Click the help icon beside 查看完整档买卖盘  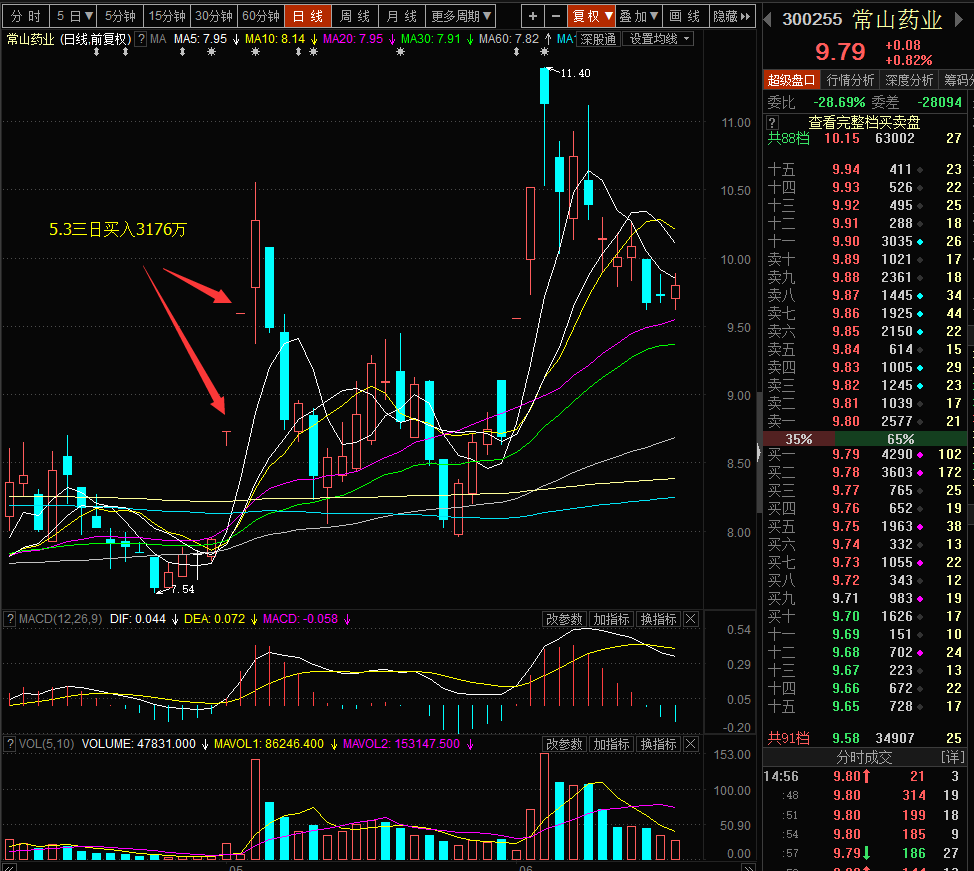click(772, 122)
